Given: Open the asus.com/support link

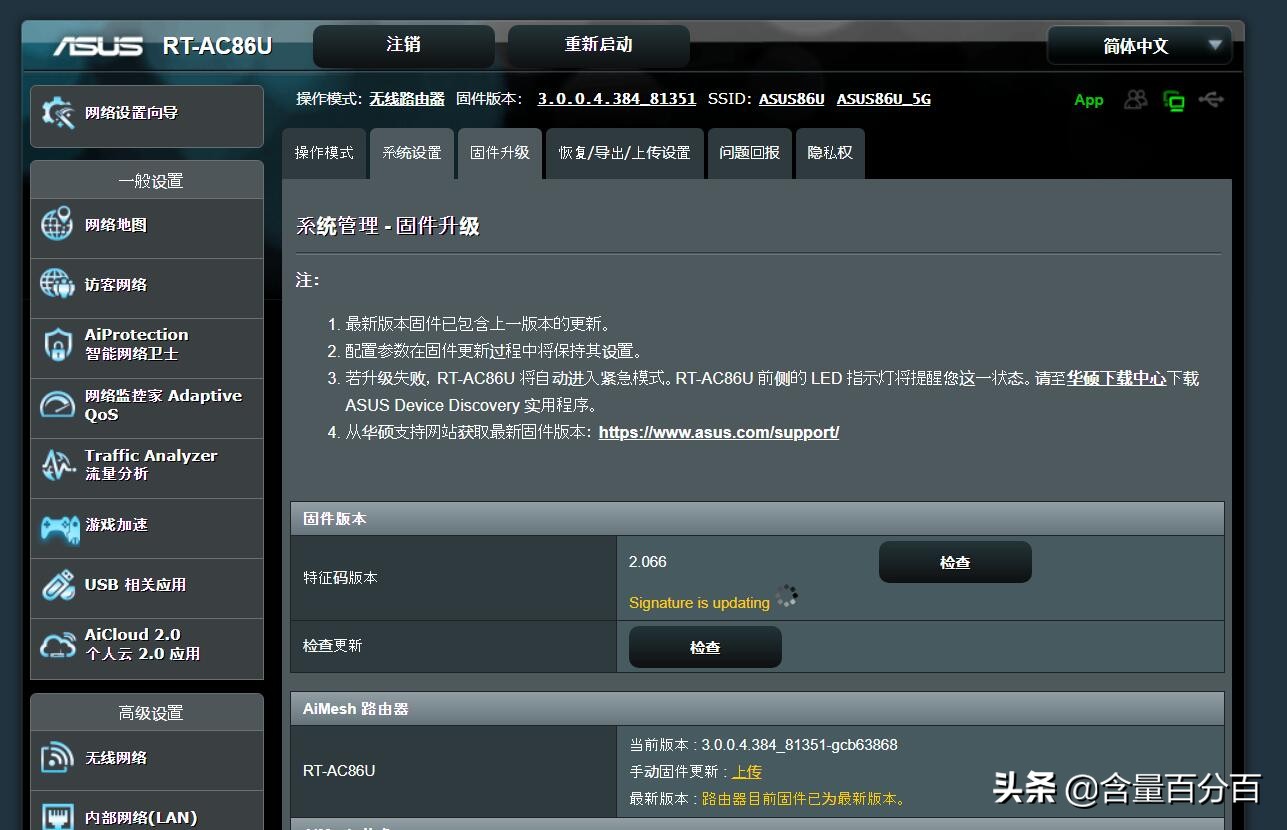Looking at the screenshot, I should pos(718,431).
